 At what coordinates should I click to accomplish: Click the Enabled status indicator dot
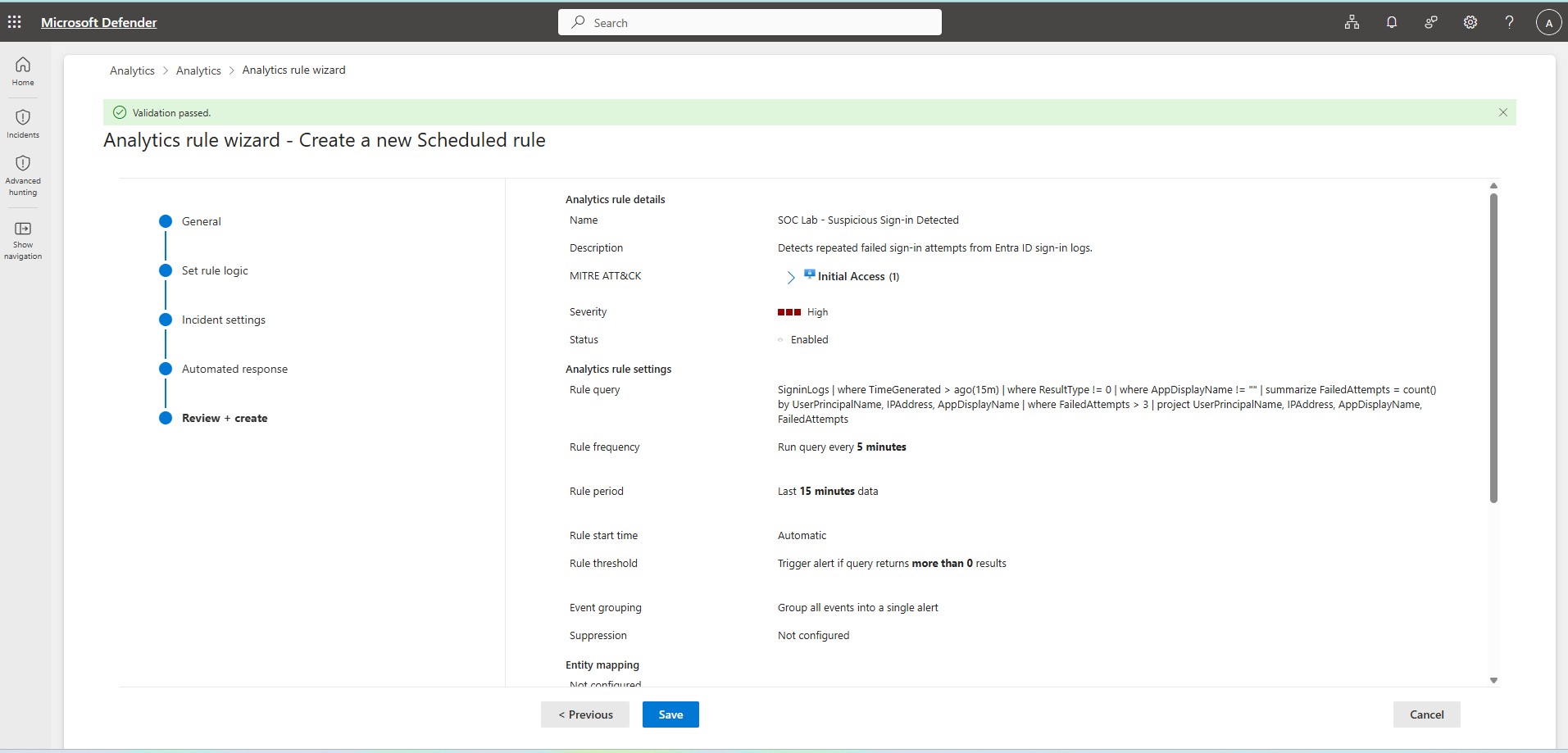(780, 339)
